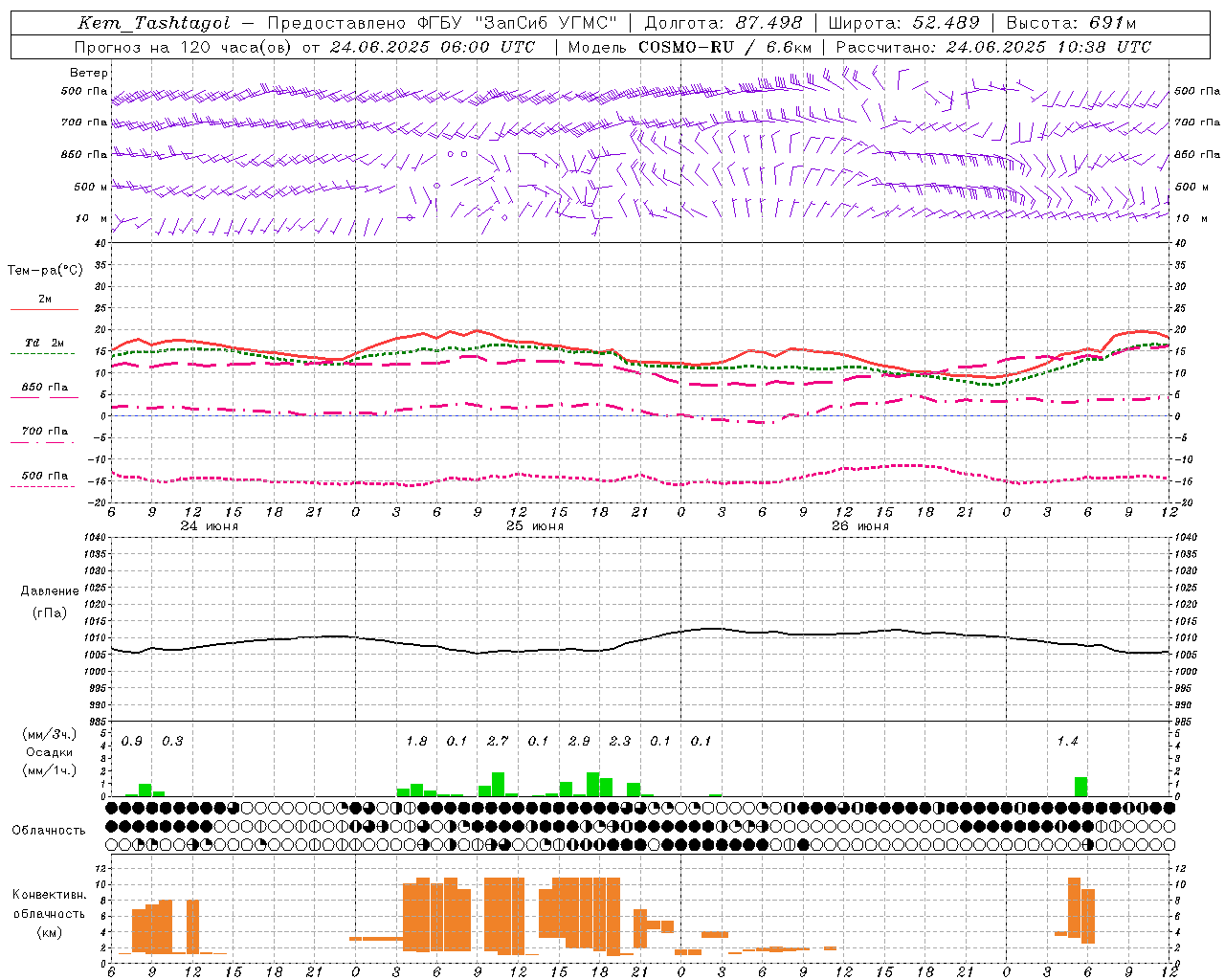Click the (мм/1ч.) hourly precipitation label
The image size is (1225, 980).
point(50,769)
